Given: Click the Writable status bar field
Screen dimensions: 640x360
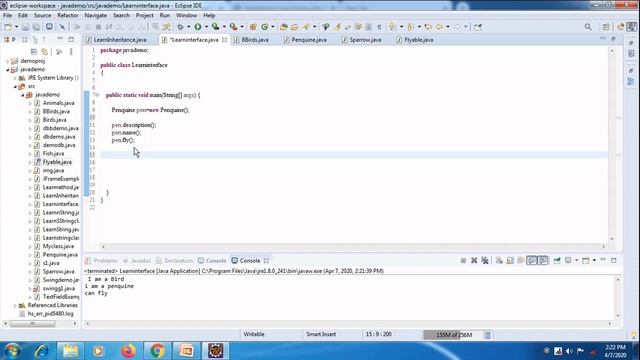Looking at the screenshot, I should [254, 334].
